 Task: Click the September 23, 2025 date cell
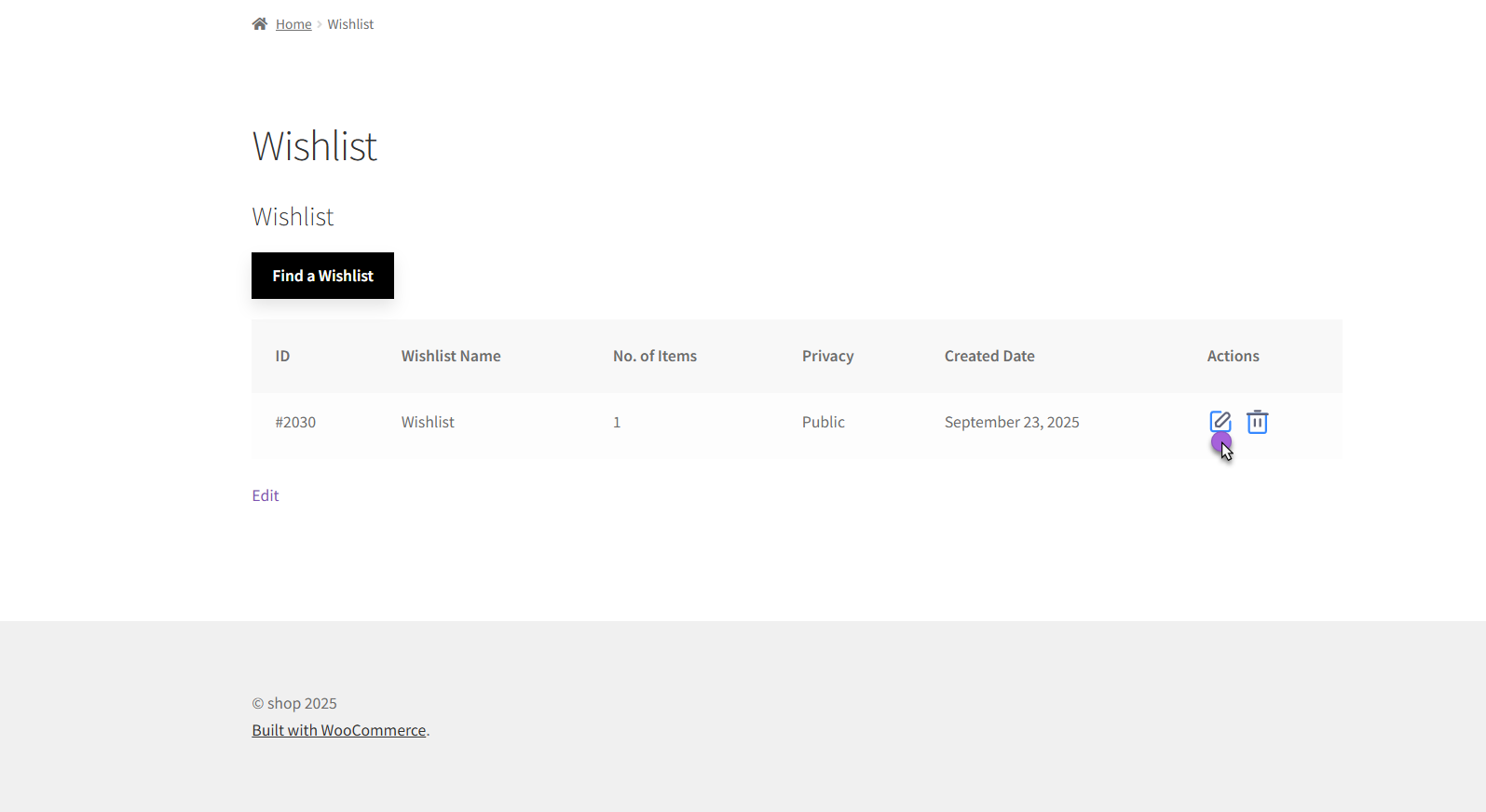[x=1012, y=422]
